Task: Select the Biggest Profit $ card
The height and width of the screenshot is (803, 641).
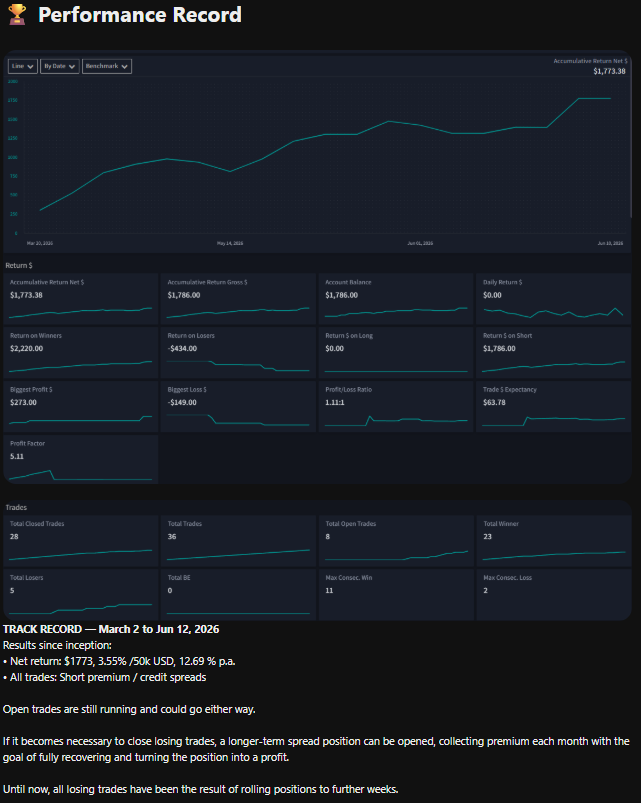Action: coord(81,407)
